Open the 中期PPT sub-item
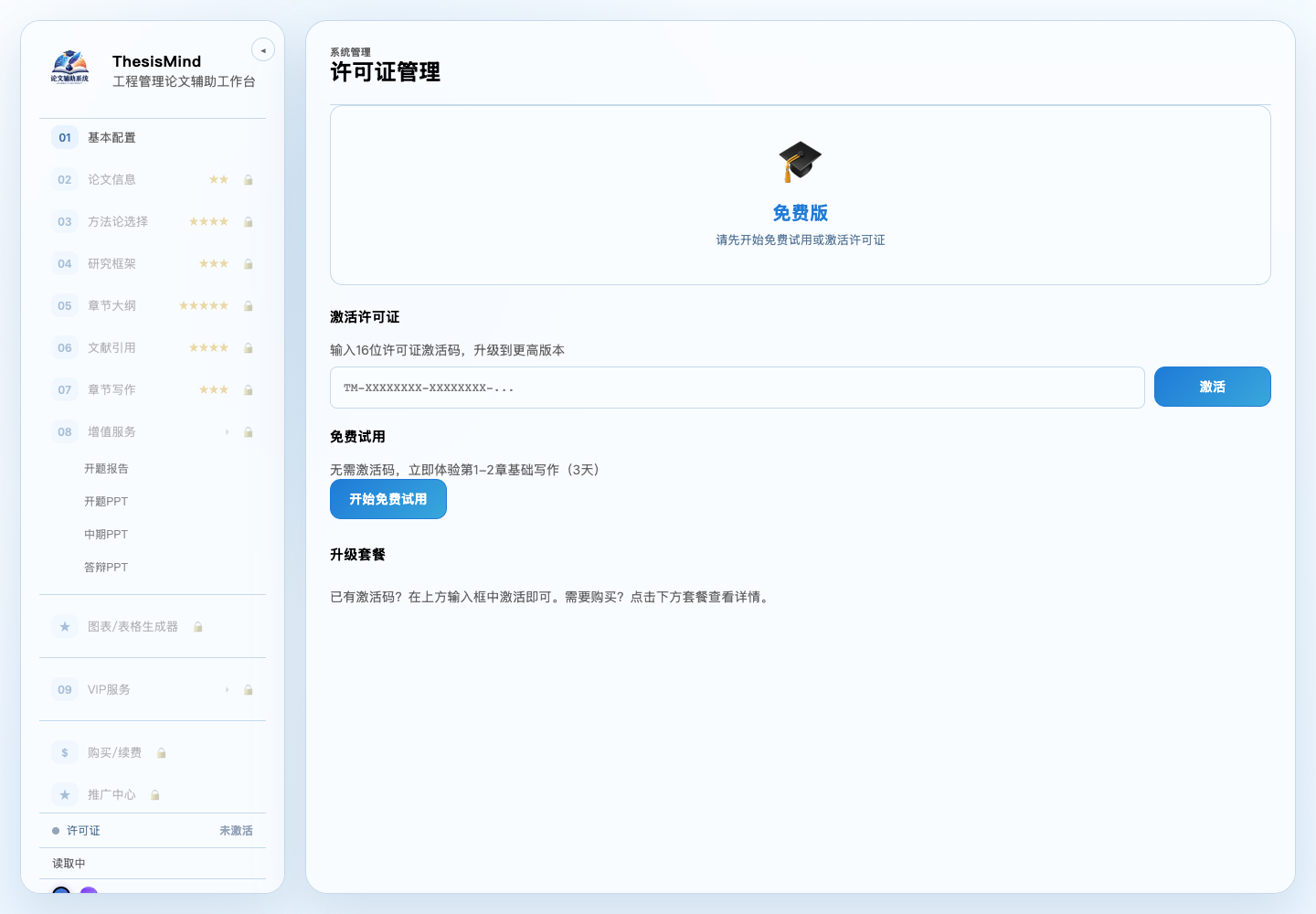Screen dimensions: 1316x914 pos(106,535)
